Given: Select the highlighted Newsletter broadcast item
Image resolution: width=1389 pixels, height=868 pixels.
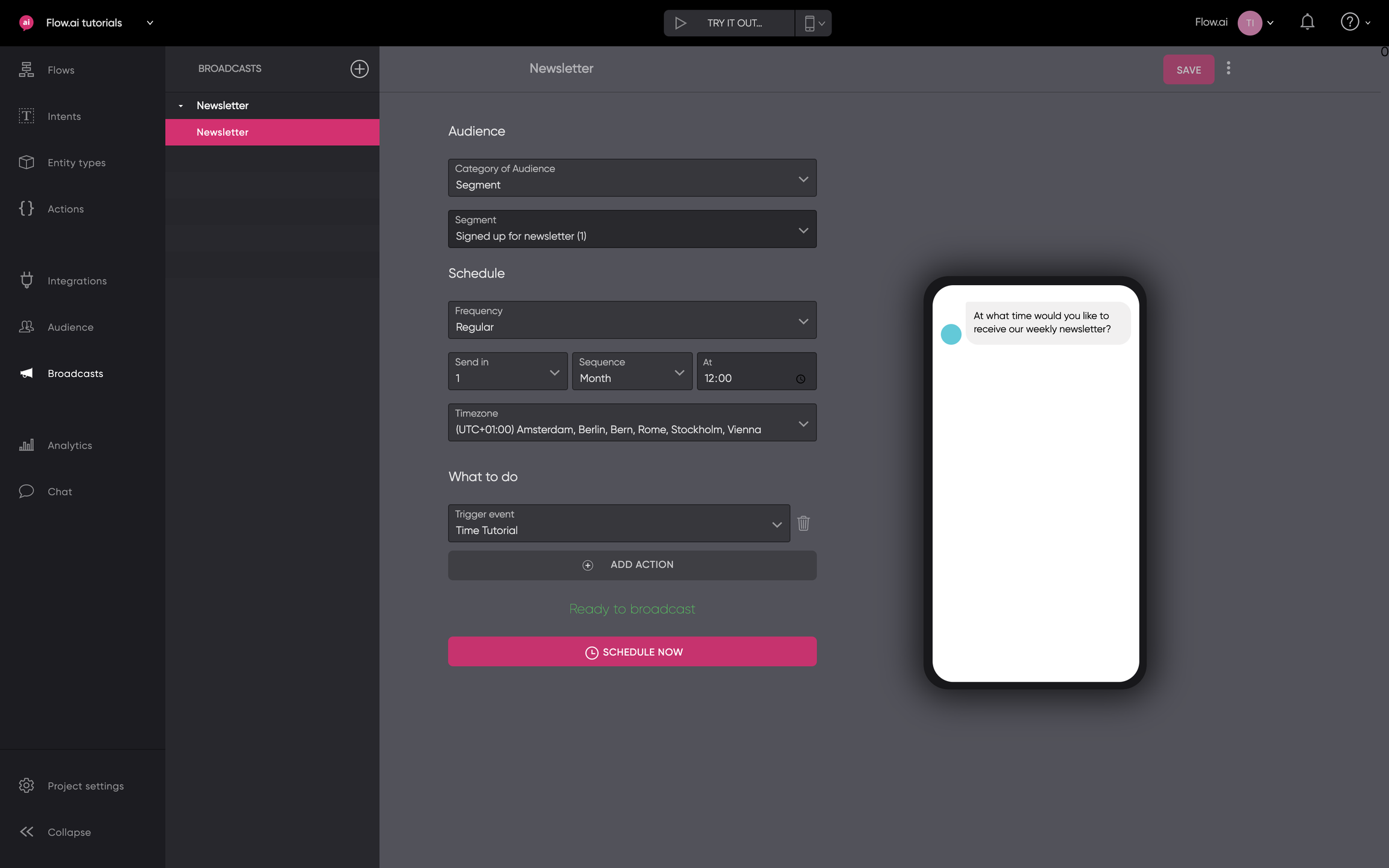Looking at the screenshot, I should click(272, 132).
